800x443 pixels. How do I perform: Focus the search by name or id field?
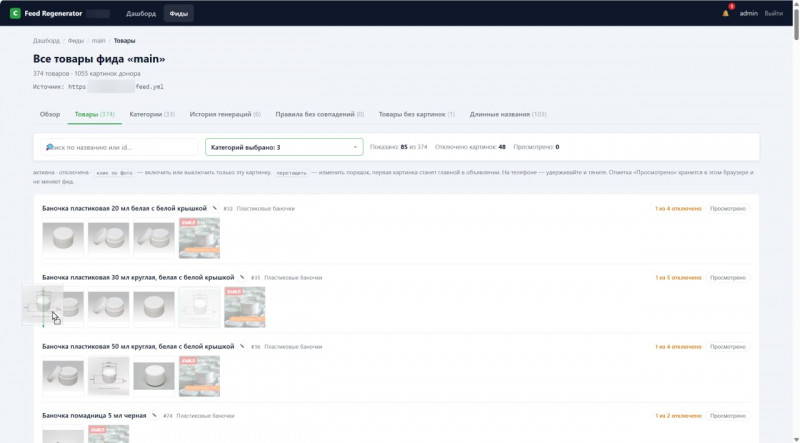119,147
